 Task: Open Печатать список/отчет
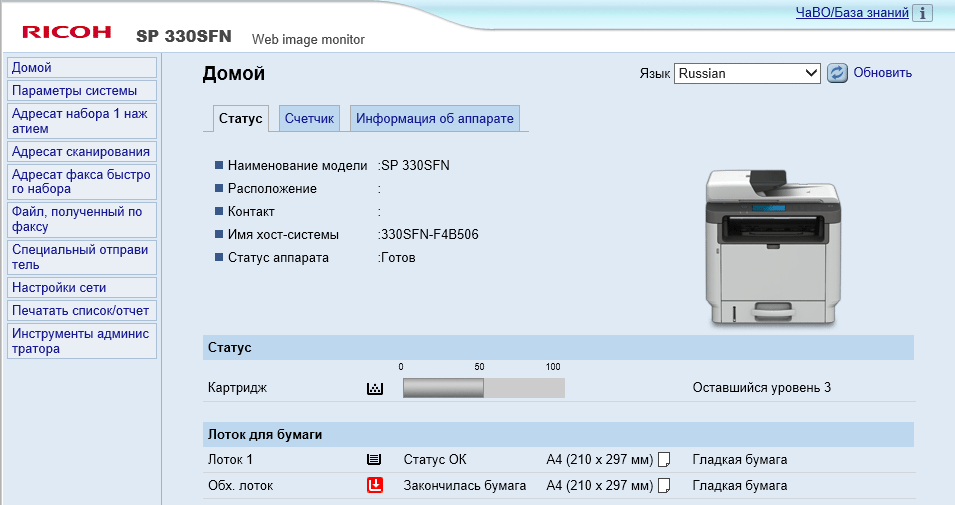coord(82,311)
